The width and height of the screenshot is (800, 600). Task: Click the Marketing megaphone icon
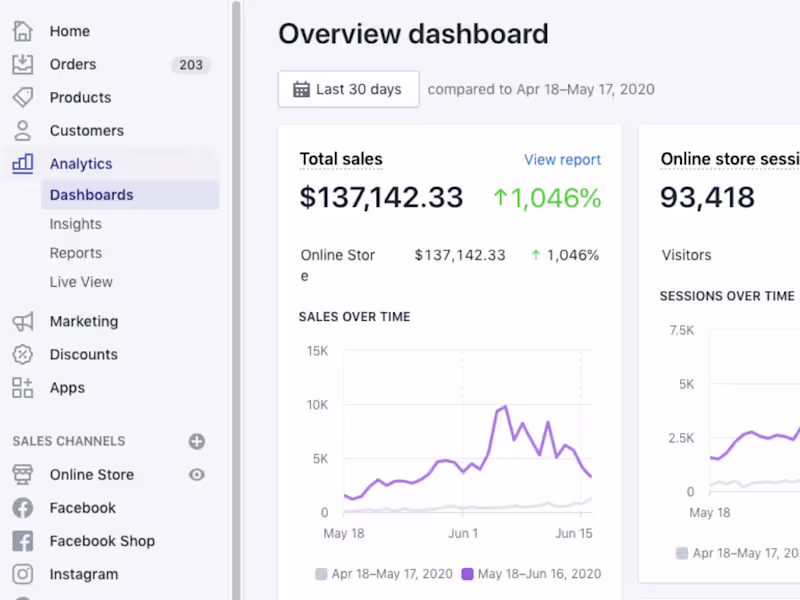click(x=22, y=321)
